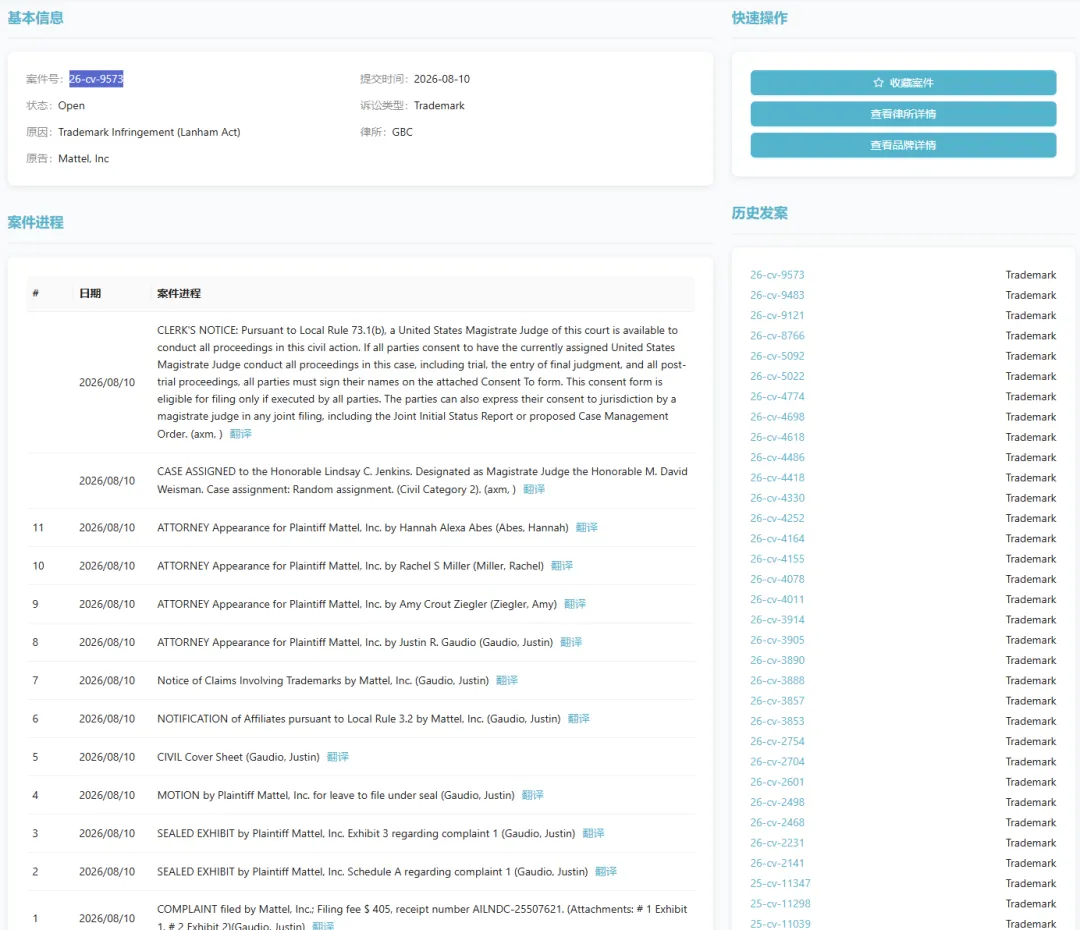Viewport: 1080px width, 930px height.
Task: Click the 快速操作 section heading
Action: click(760, 19)
